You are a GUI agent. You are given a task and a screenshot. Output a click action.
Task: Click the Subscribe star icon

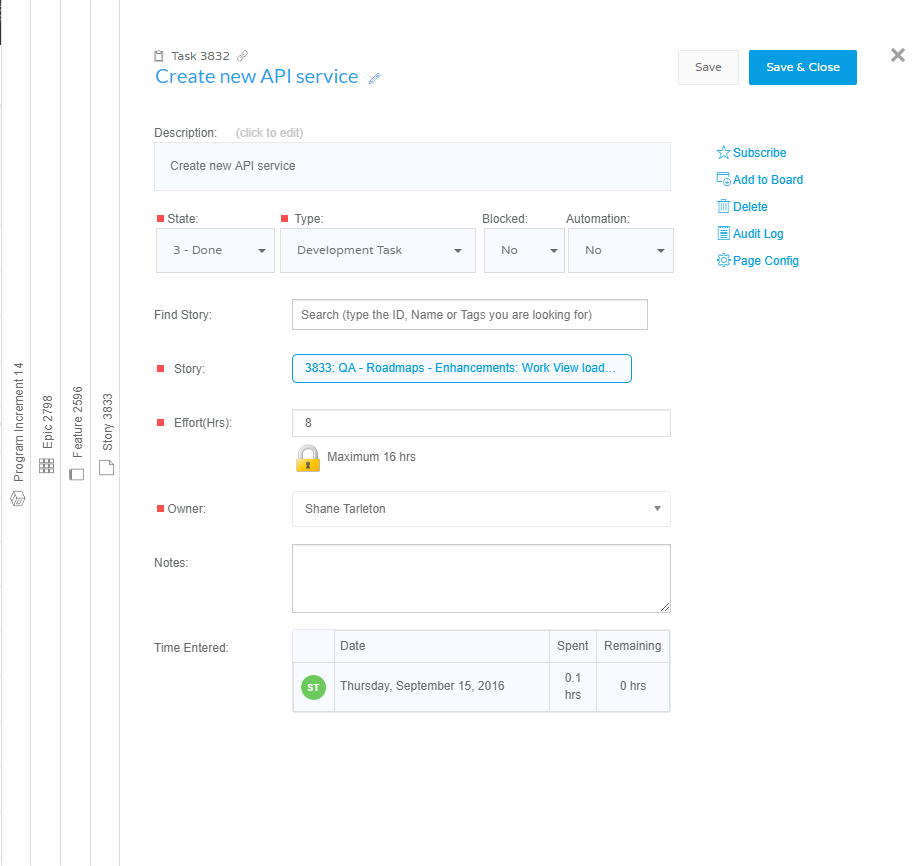[722, 152]
